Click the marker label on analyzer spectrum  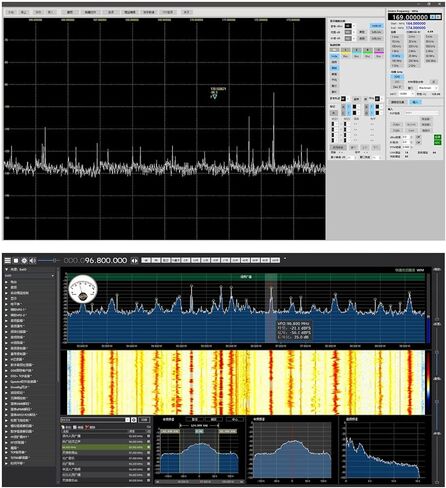tap(218, 91)
